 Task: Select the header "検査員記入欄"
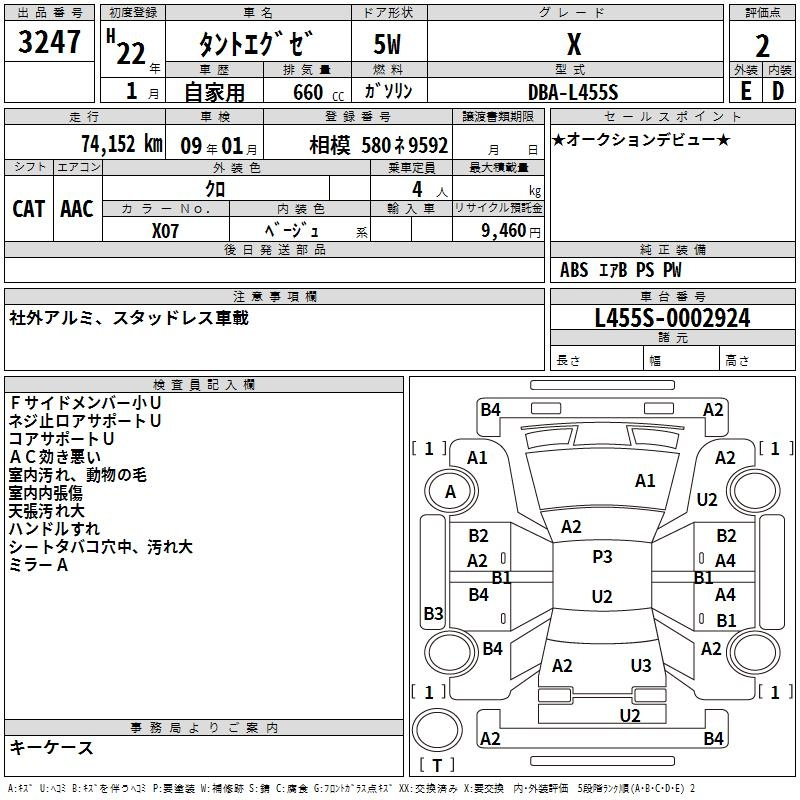(x=204, y=385)
